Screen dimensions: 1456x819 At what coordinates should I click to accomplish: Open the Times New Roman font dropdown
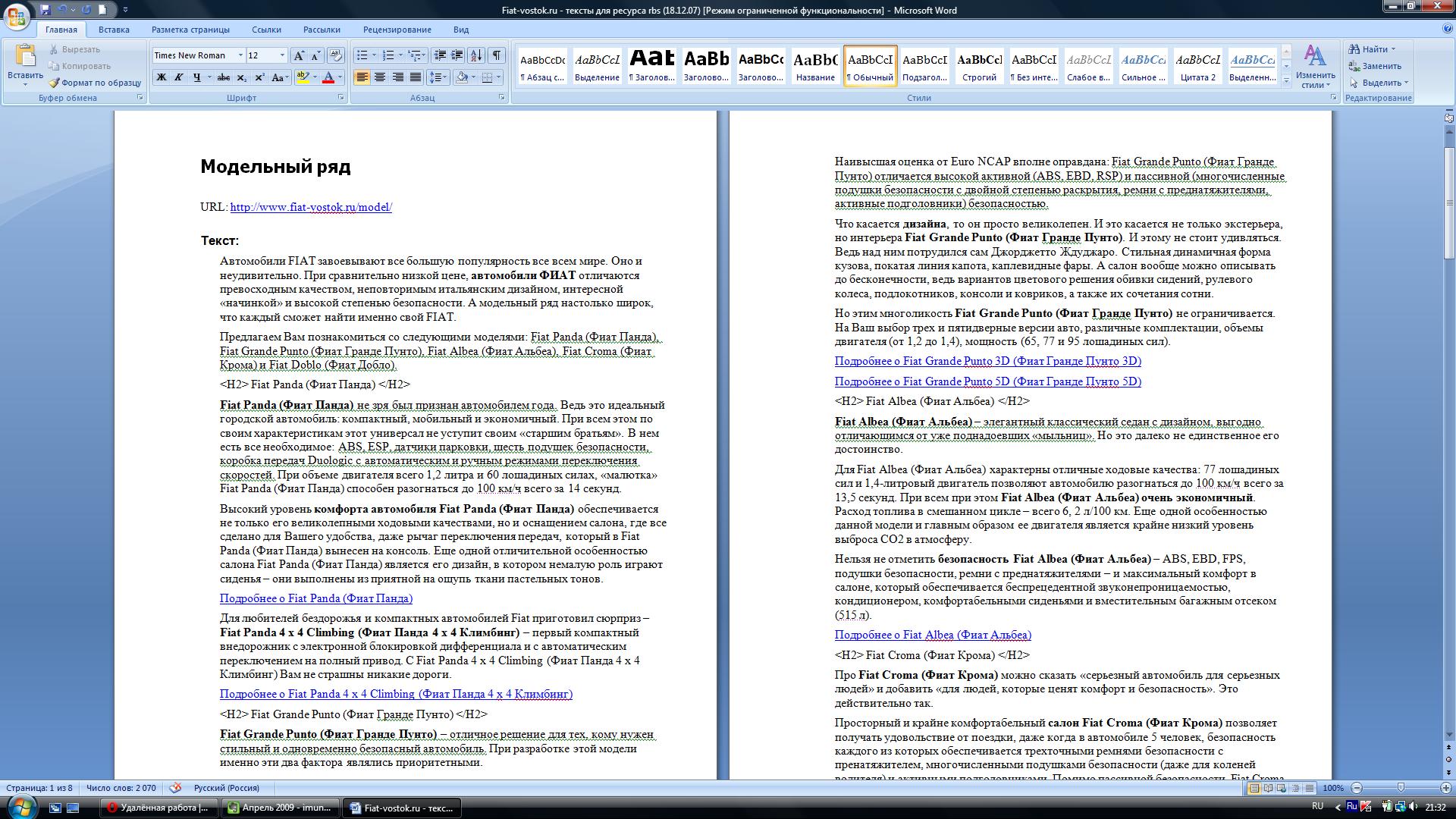tap(240, 55)
